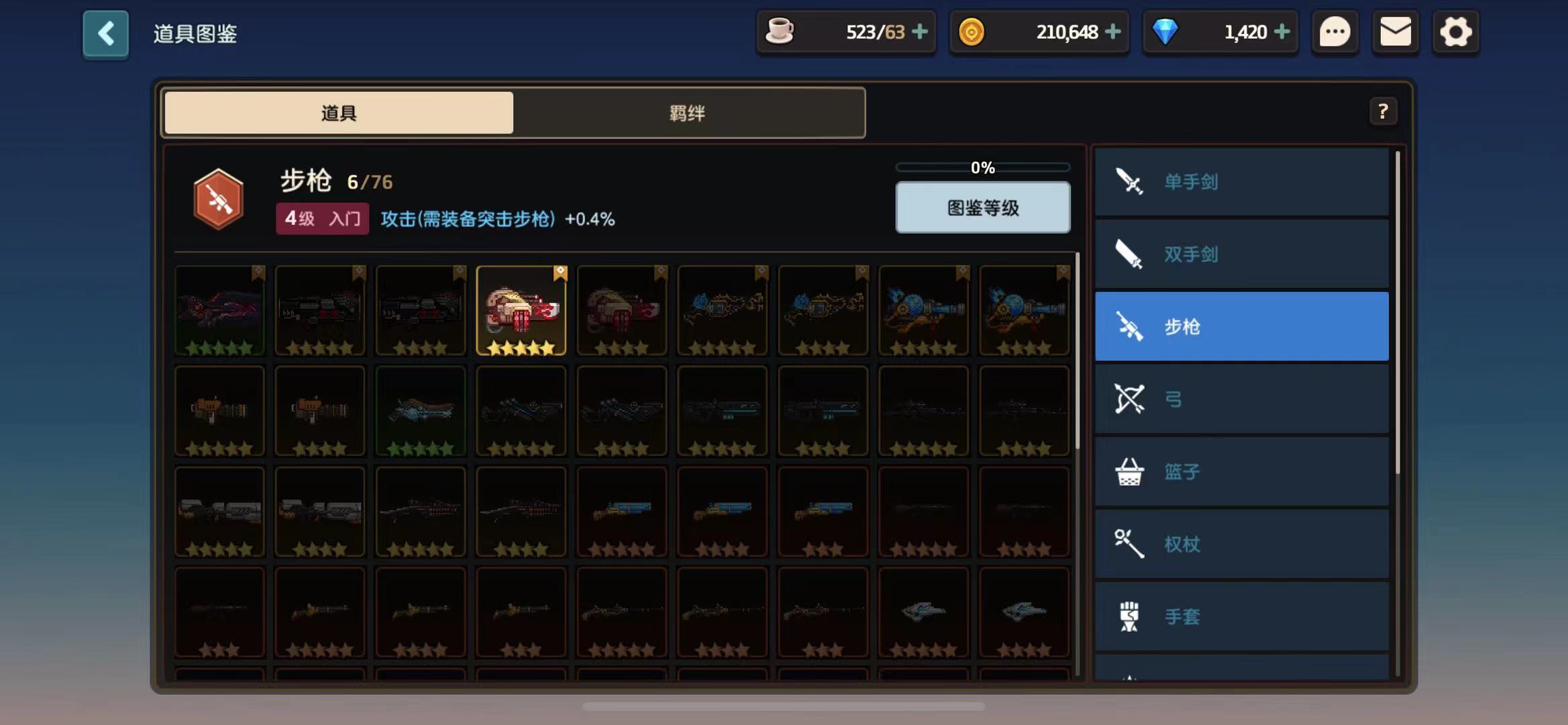Click the 图鉴等级 button
The height and width of the screenshot is (725, 1568).
982,207
